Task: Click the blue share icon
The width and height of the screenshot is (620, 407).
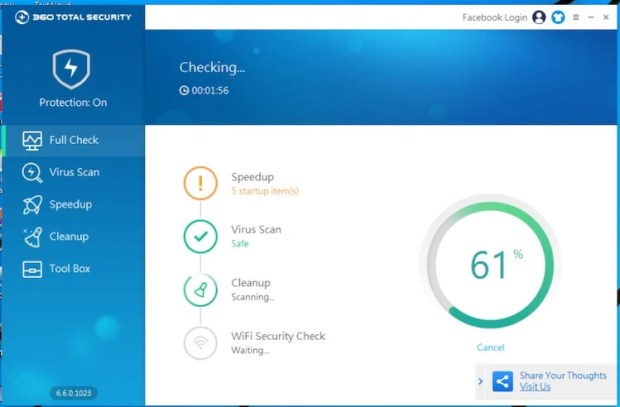Action: click(x=503, y=382)
